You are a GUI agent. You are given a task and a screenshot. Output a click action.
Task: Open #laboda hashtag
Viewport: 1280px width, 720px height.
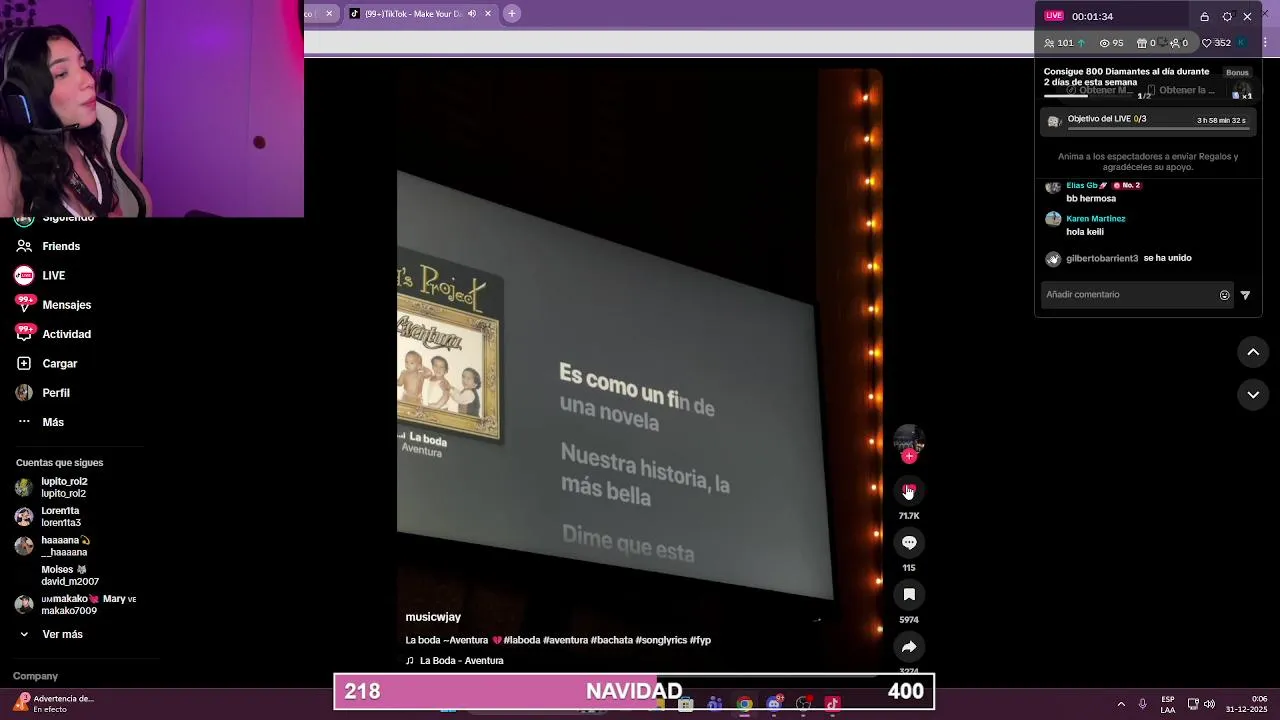(x=521, y=640)
